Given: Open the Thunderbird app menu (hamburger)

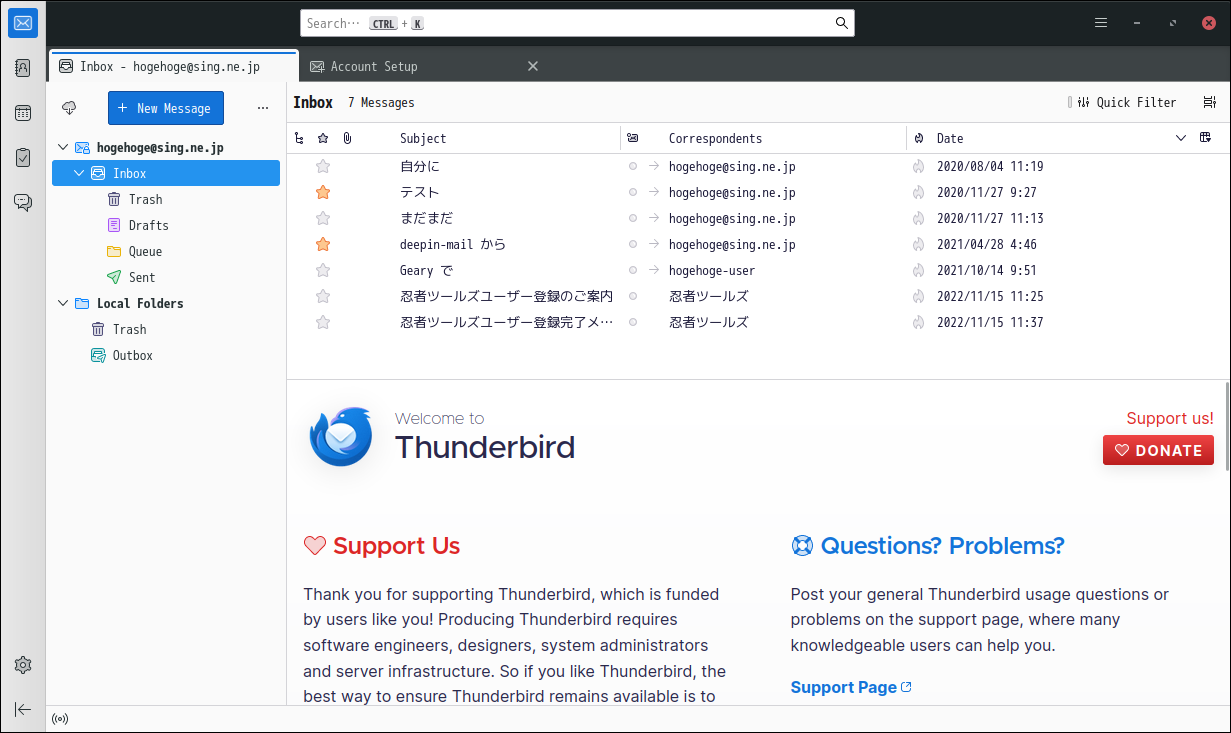Looking at the screenshot, I should pyautogui.click(x=1101, y=23).
